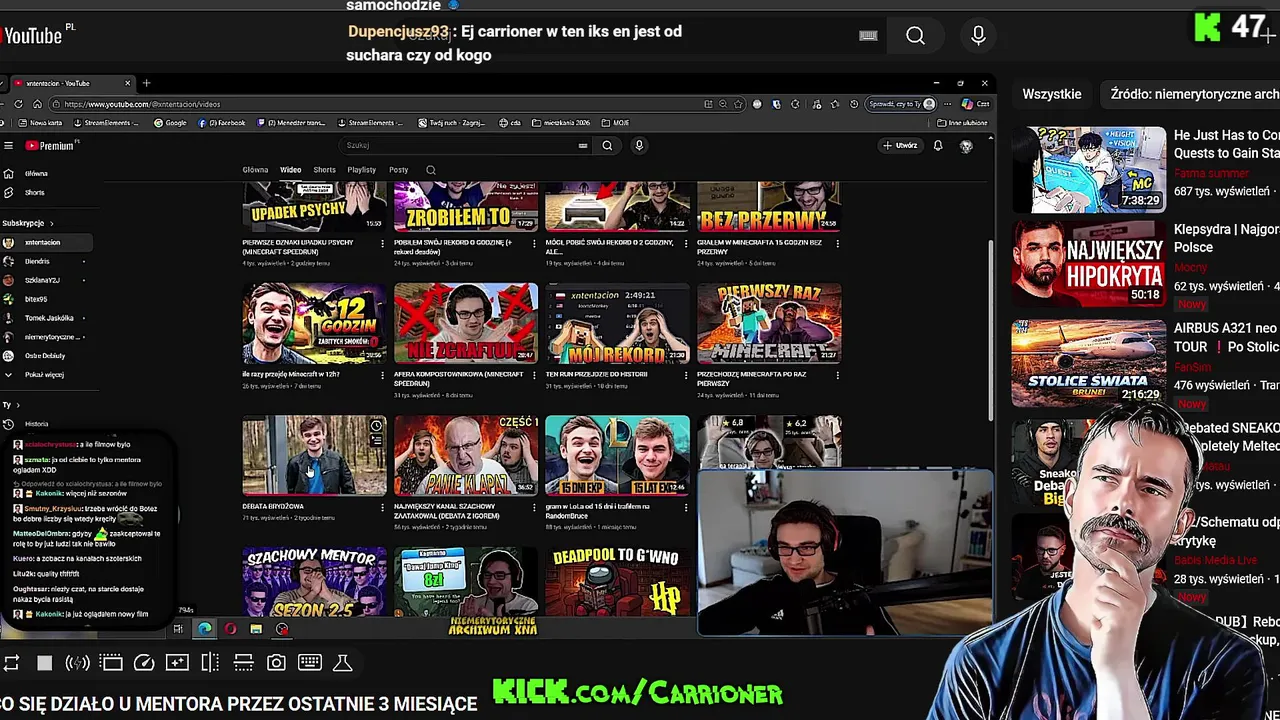Image resolution: width=1280 pixels, height=720 pixels.
Task: Open xntentacion channel in subscriptions list
Action: [x=45, y=242]
